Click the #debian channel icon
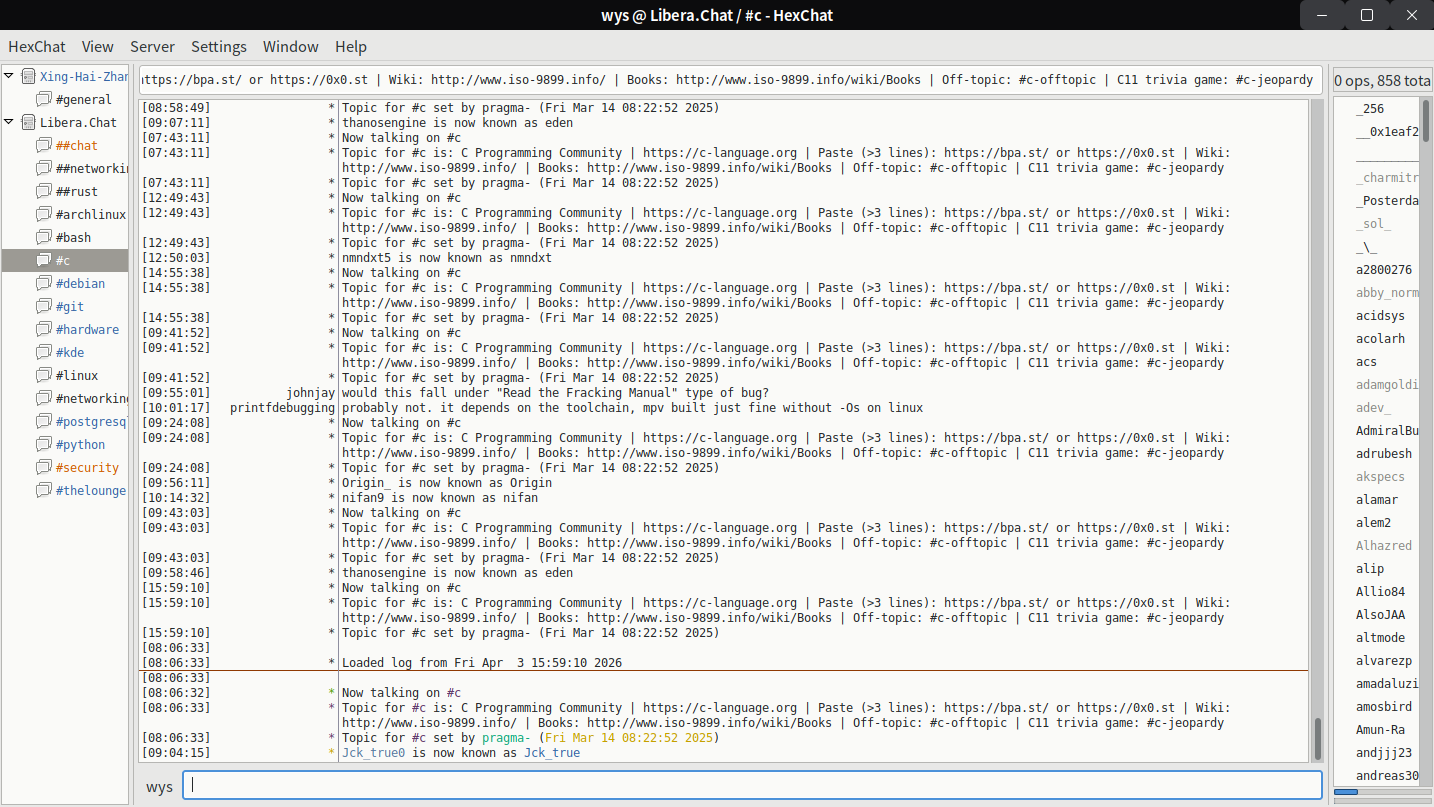 [x=44, y=284]
